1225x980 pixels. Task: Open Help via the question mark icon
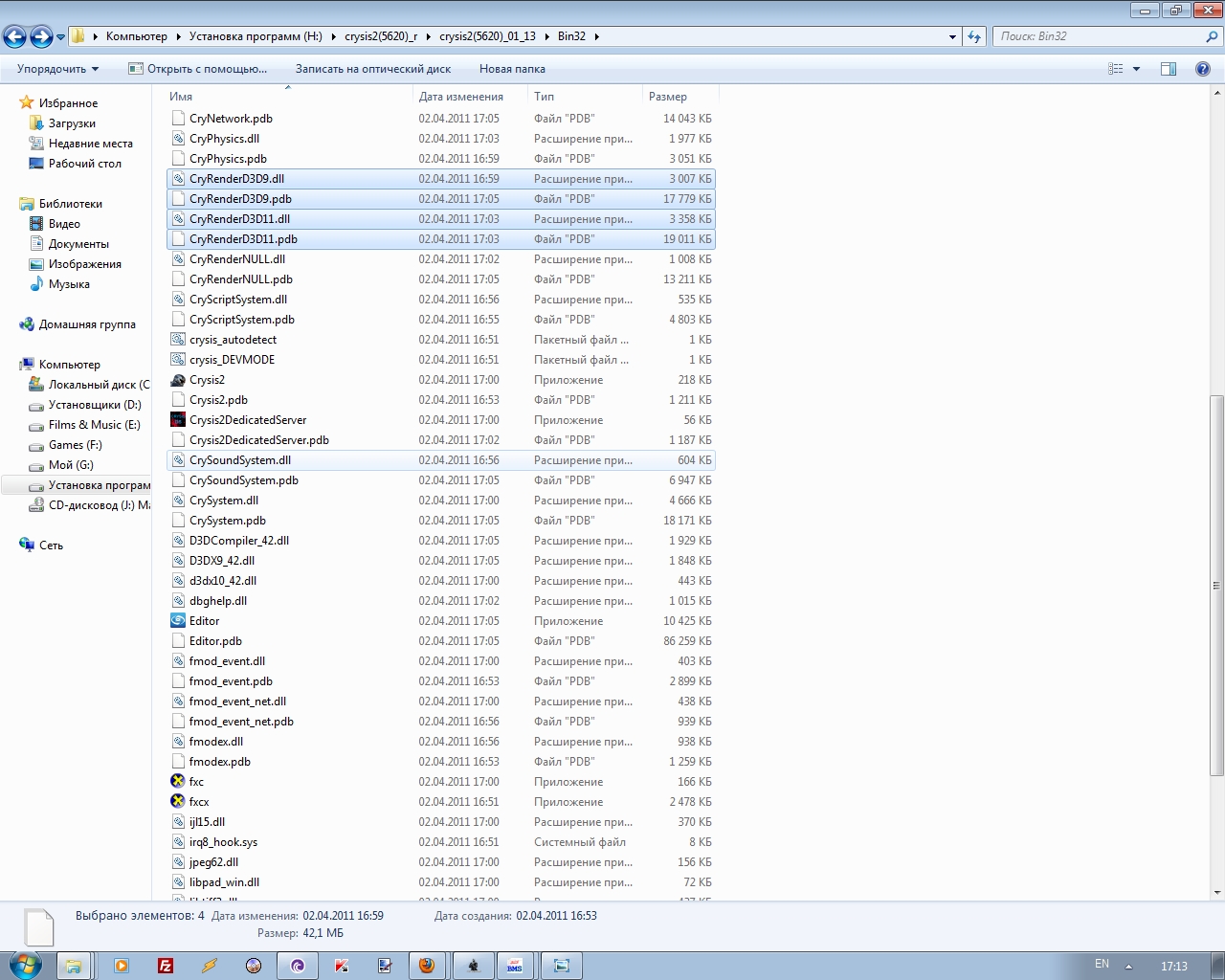[x=1203, y=69]
